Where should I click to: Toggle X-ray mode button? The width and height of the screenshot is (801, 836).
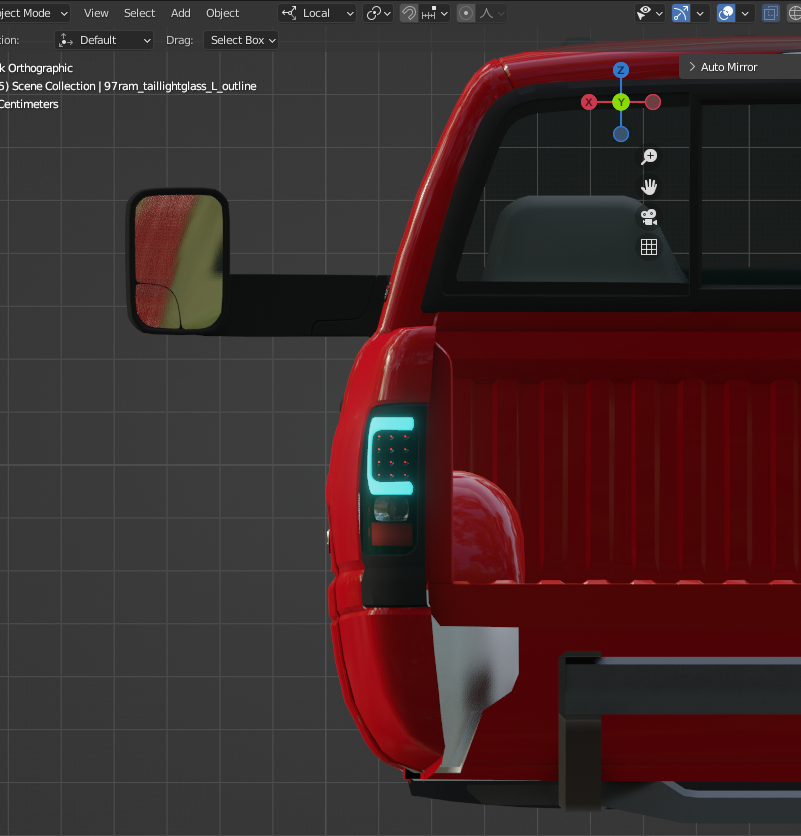pyautogui.click(x=770, y=13)
